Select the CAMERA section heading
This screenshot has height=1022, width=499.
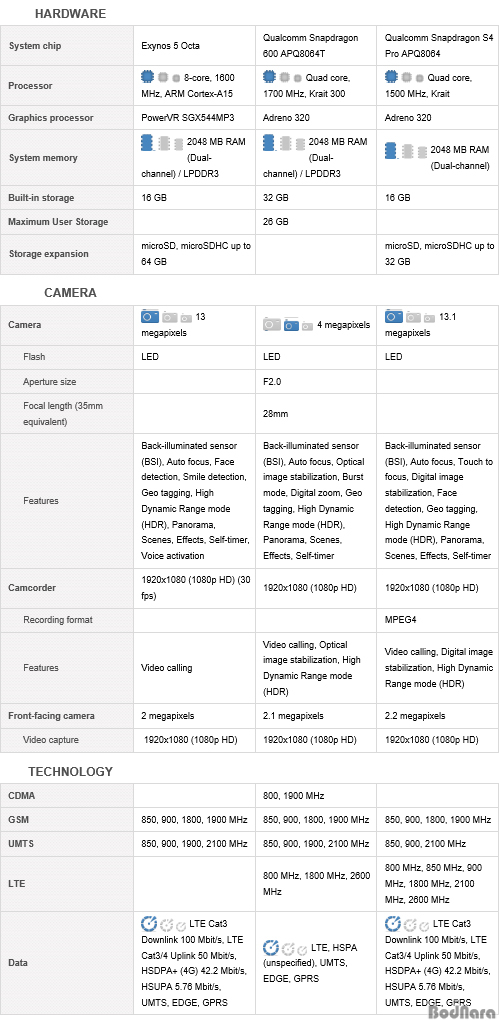pos(70,293)
